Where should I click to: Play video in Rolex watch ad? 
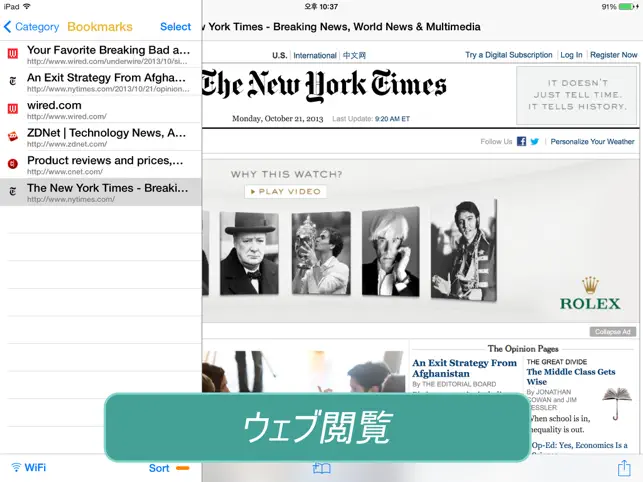pyautogui.click(x=286, y=192)
